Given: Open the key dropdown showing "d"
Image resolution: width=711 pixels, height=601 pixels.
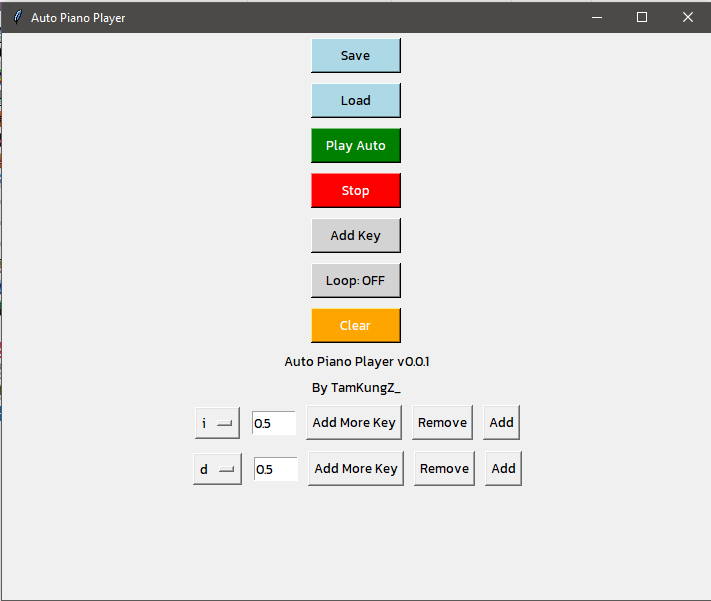Looking at the screenshot, I should 217,469.
